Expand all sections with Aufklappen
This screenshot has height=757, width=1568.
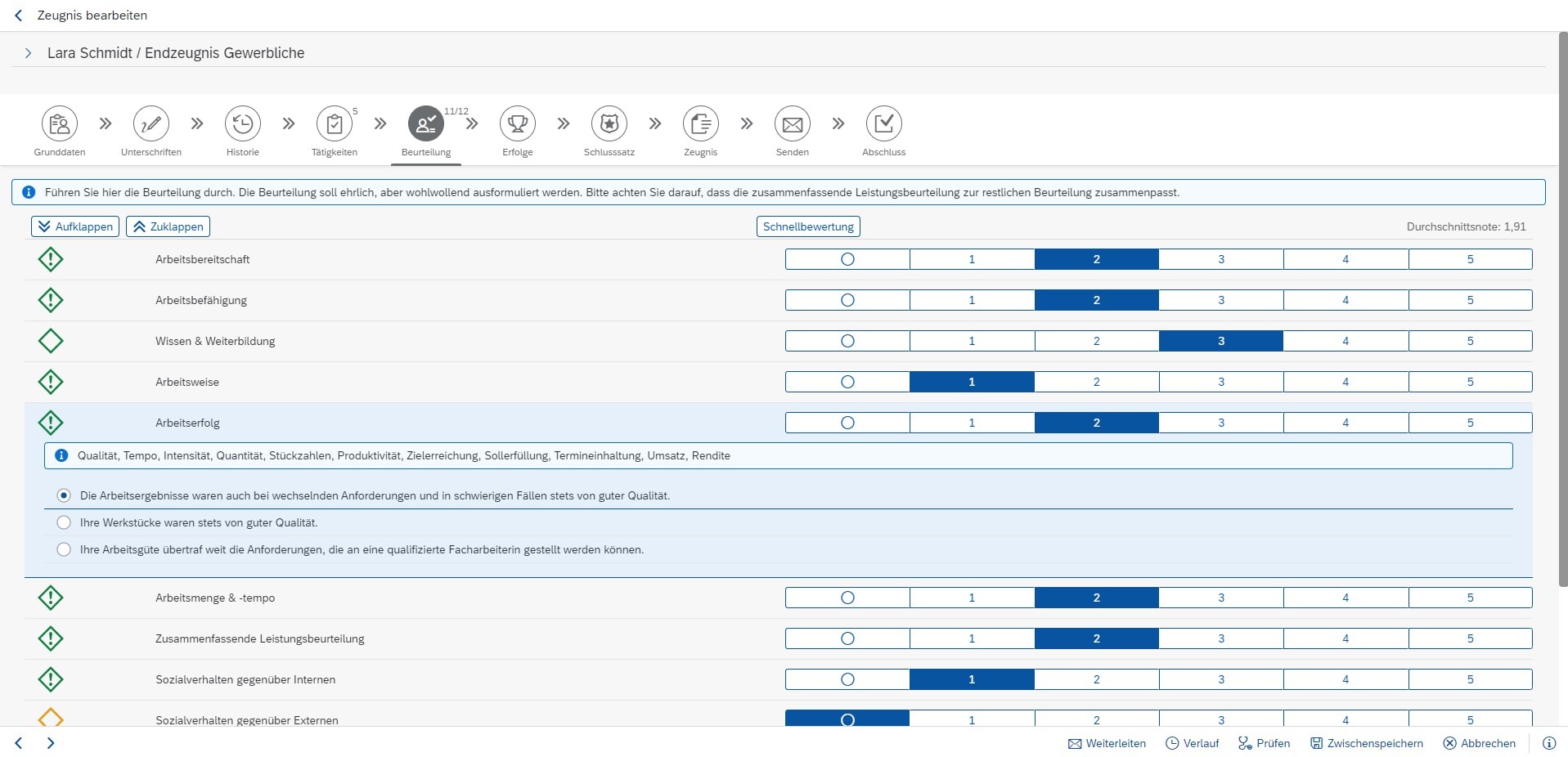(x=75, y=226)
